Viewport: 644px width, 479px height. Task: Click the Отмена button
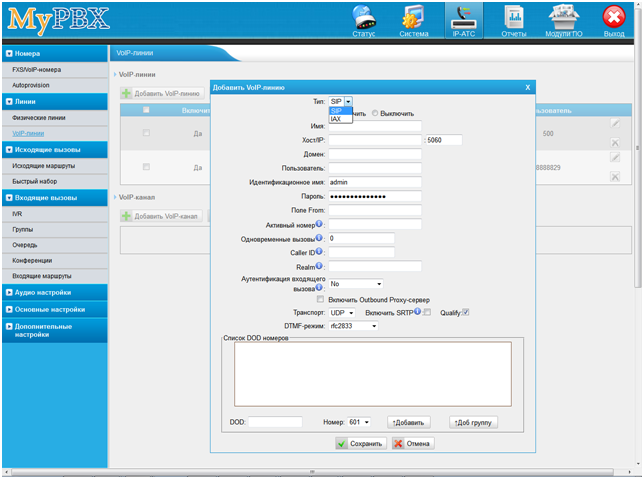click(413, 444)
